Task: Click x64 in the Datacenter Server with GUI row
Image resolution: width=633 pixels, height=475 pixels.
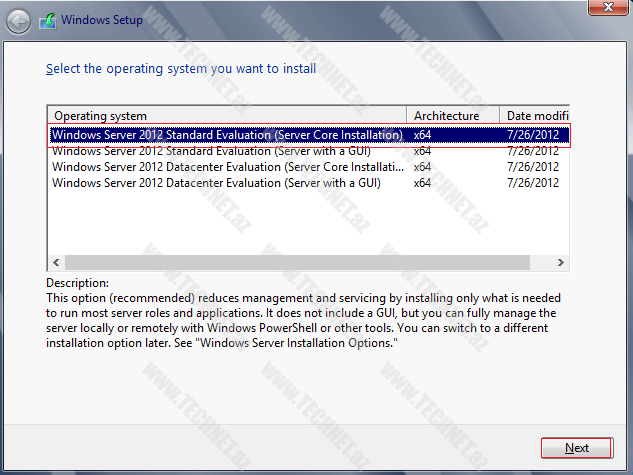Action: pos(422,183)
